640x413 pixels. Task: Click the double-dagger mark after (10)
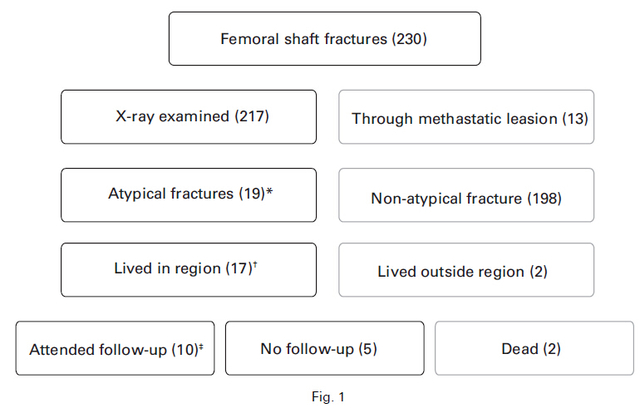pos(201,347)
